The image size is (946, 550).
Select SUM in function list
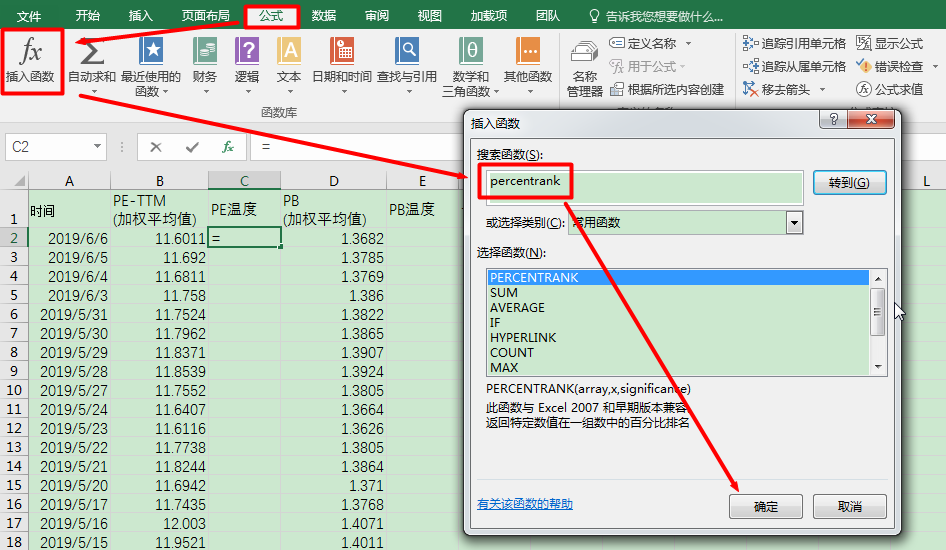678,292
